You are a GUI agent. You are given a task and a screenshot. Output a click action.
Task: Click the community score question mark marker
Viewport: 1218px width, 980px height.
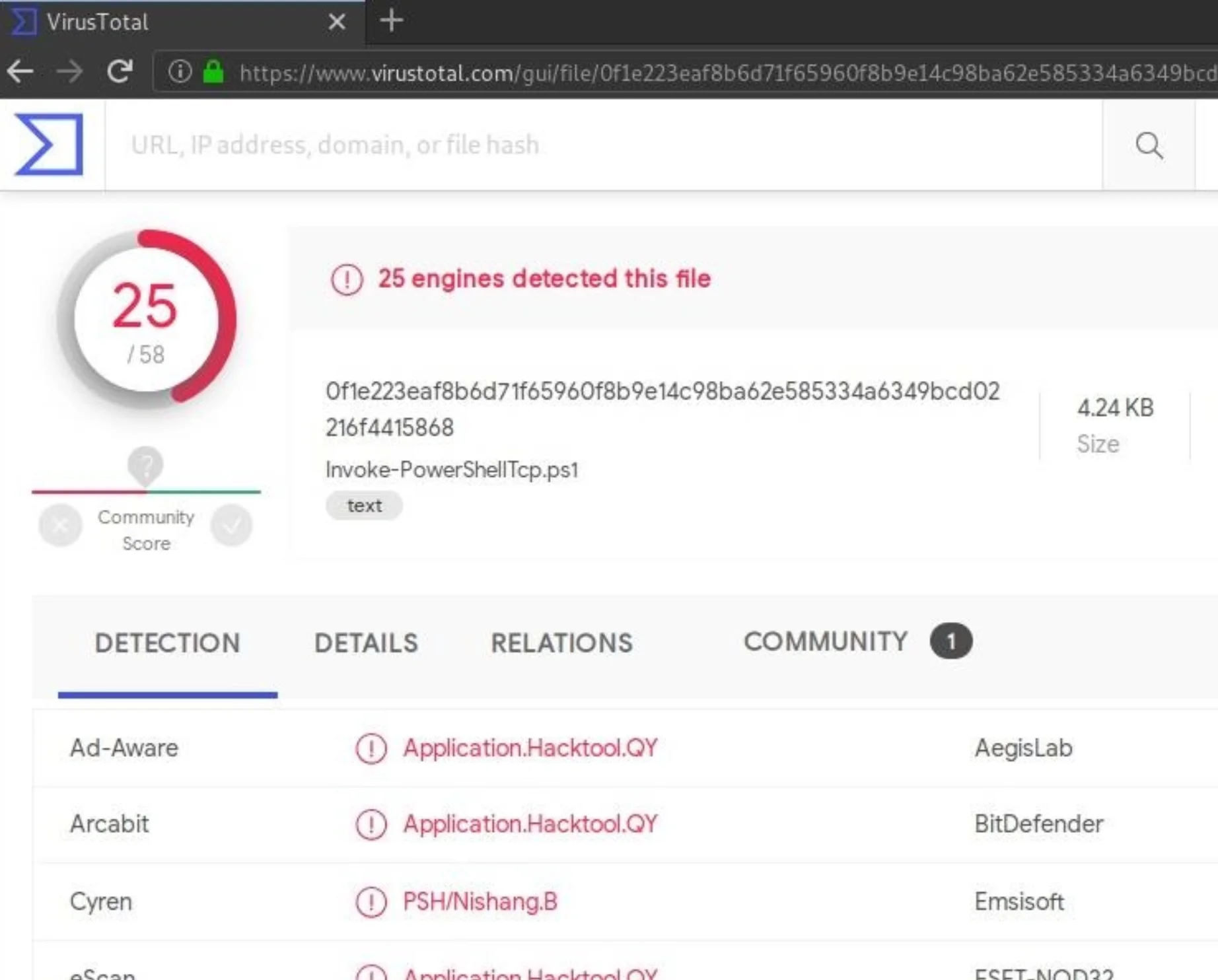coord(145,466)
